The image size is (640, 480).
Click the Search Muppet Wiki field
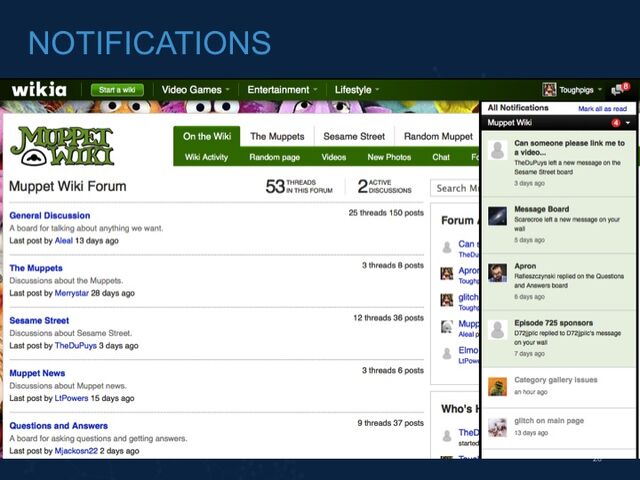click(x=455, y=188)
